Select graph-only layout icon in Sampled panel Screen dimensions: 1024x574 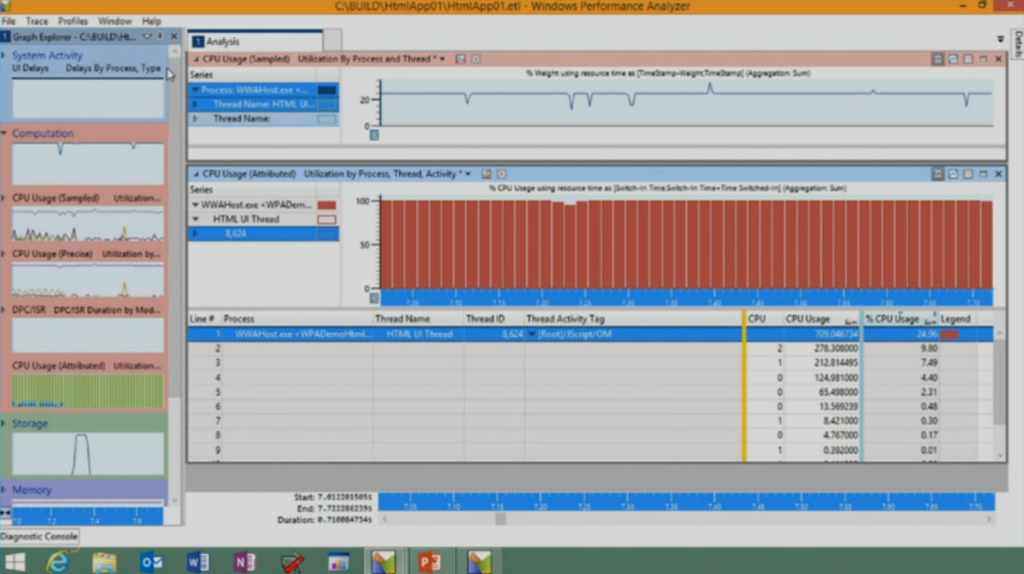[938, 59]
